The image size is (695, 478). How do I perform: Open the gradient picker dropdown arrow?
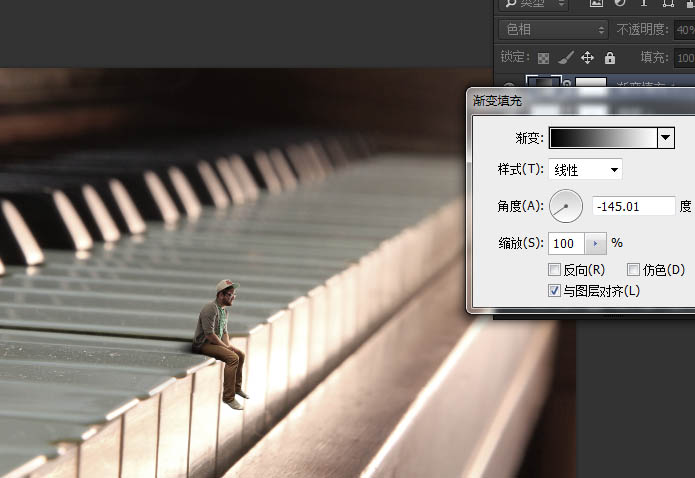point(666,138)
